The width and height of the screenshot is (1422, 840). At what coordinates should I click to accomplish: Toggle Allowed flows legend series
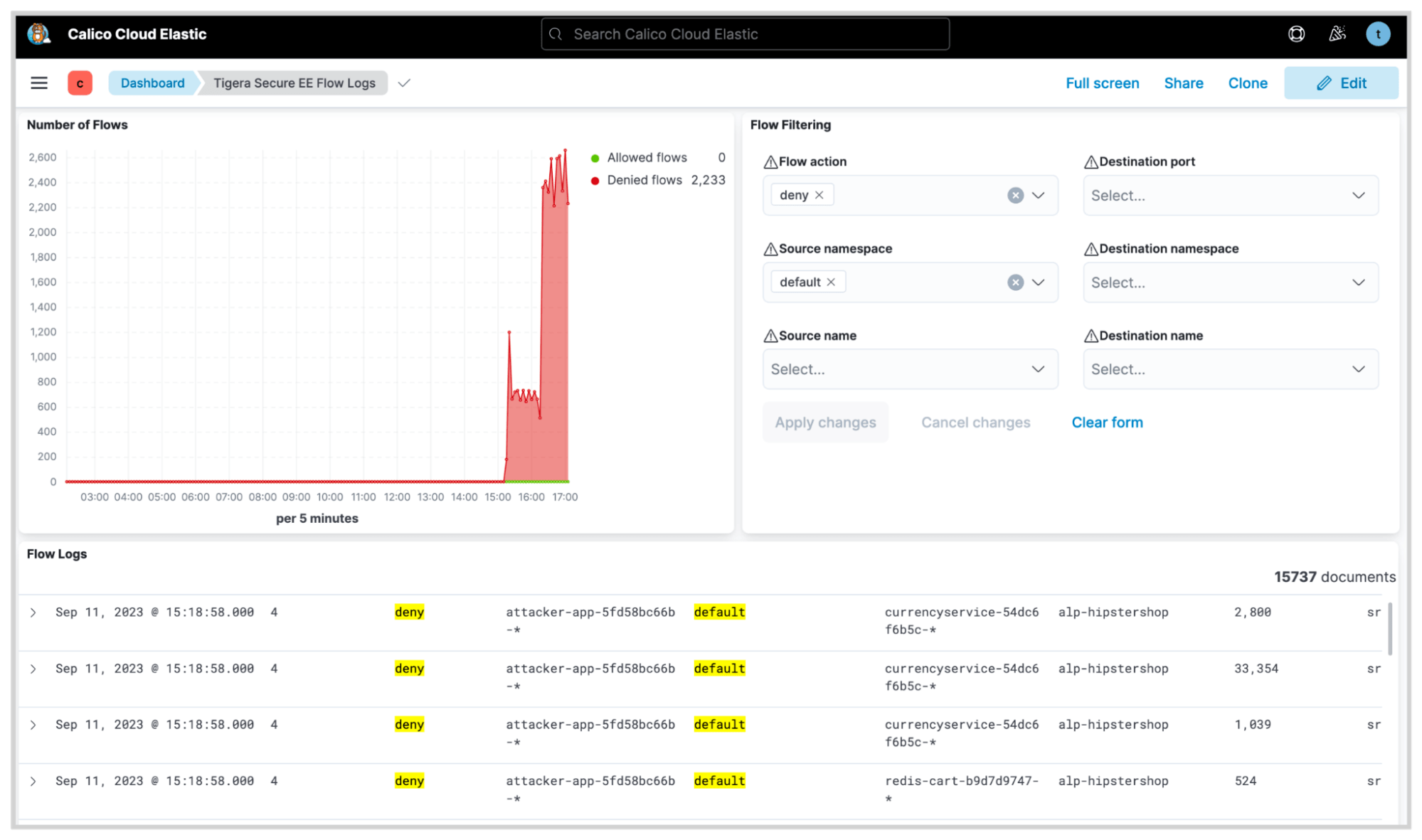pyautogui.click(x=647, y=158)
